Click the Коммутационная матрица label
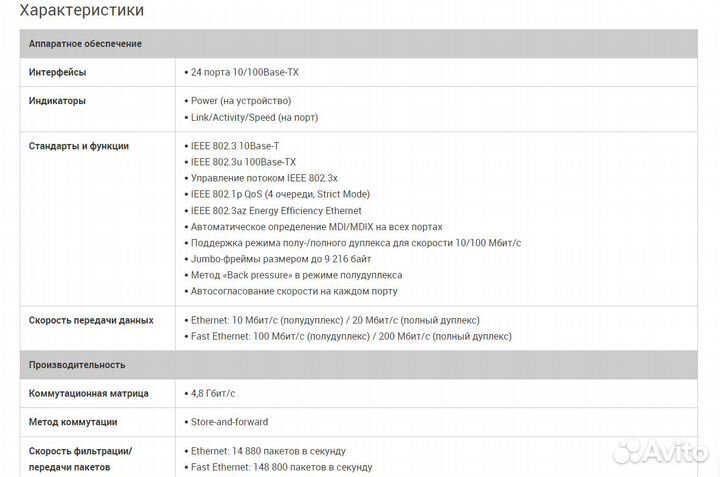 coord(89,394)
